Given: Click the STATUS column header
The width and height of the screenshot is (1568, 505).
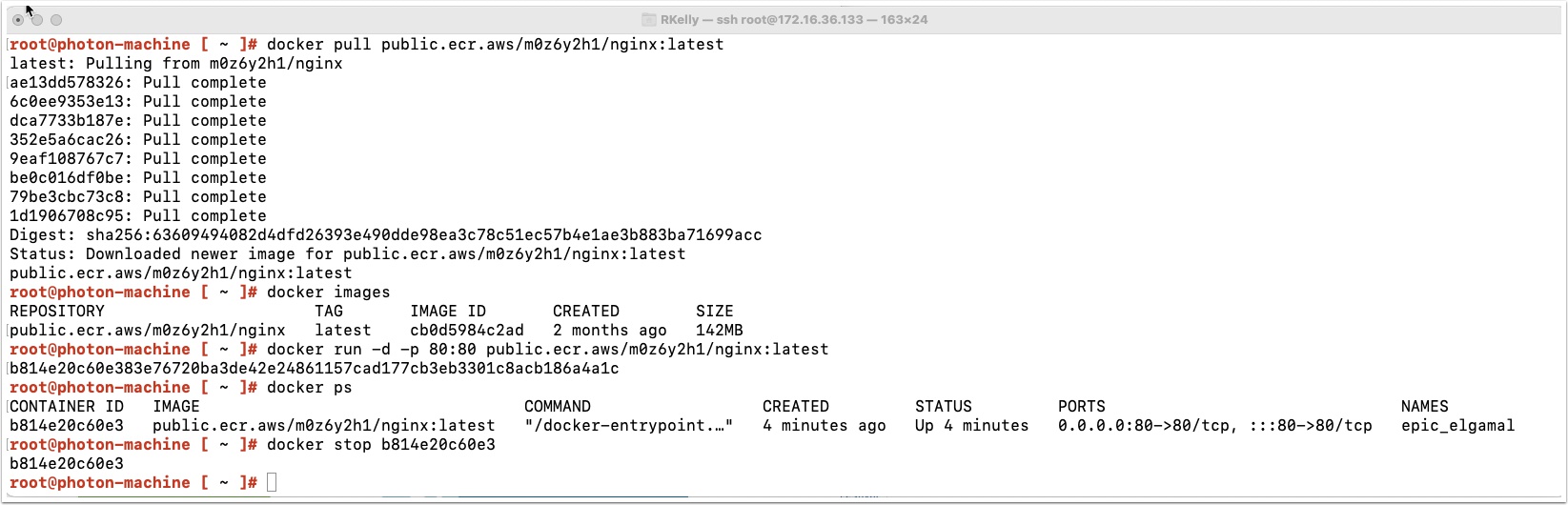Looking at the screenshot, I should coord(944,407).
